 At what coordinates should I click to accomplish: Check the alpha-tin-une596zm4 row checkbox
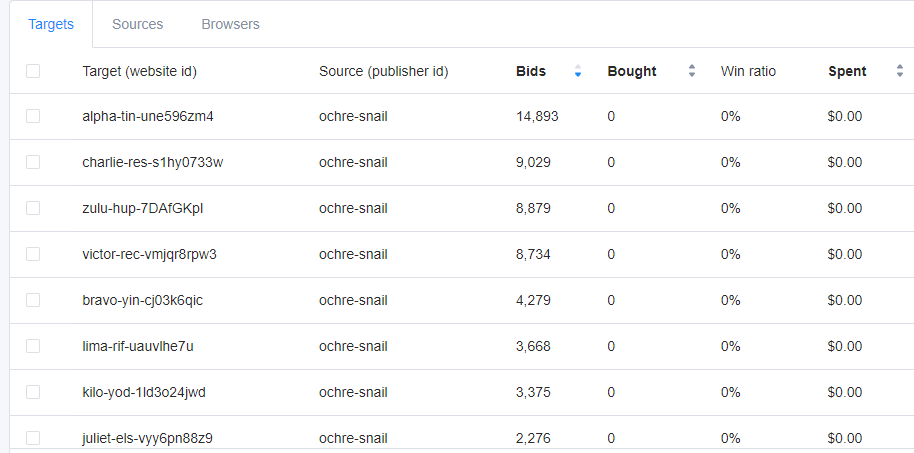(33, 116)
